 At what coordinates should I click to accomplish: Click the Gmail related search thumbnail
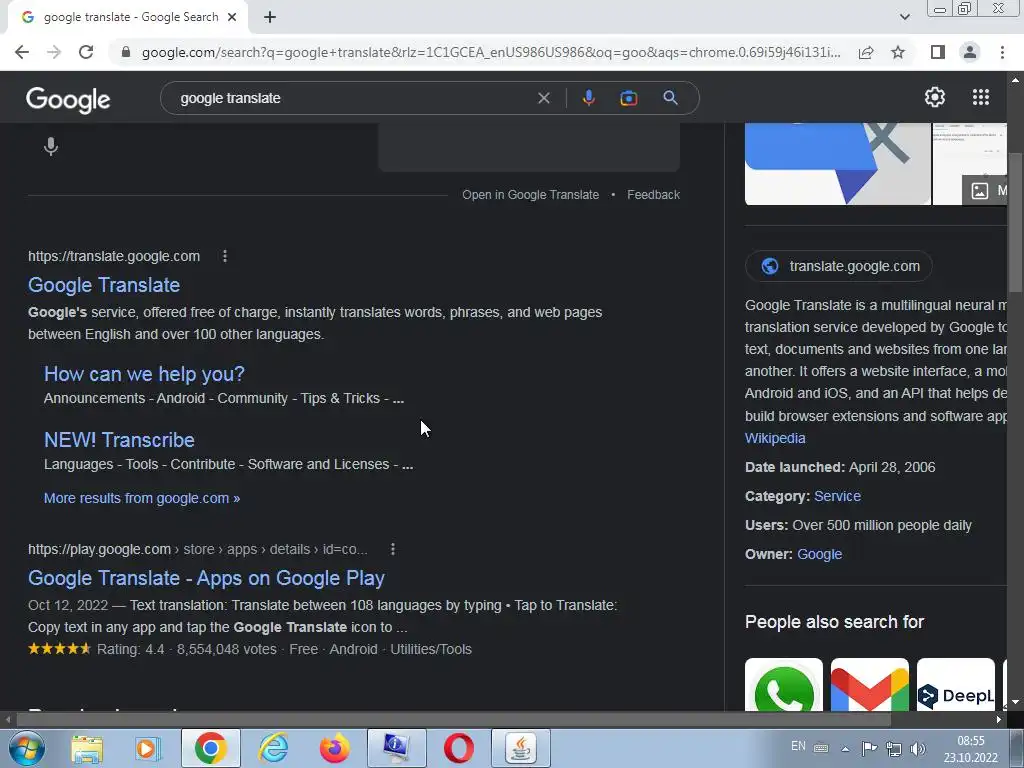869,684
